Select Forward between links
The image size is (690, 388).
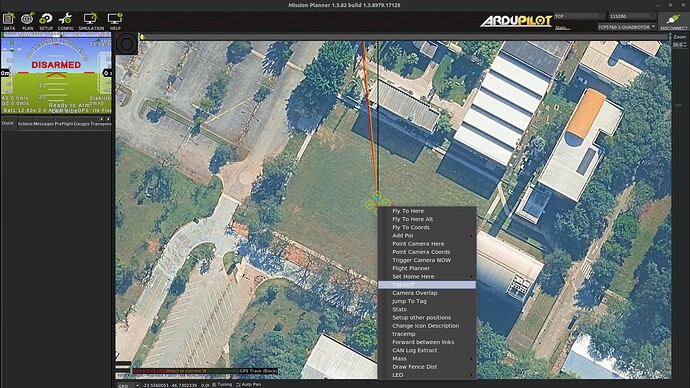tap(427, 342)
